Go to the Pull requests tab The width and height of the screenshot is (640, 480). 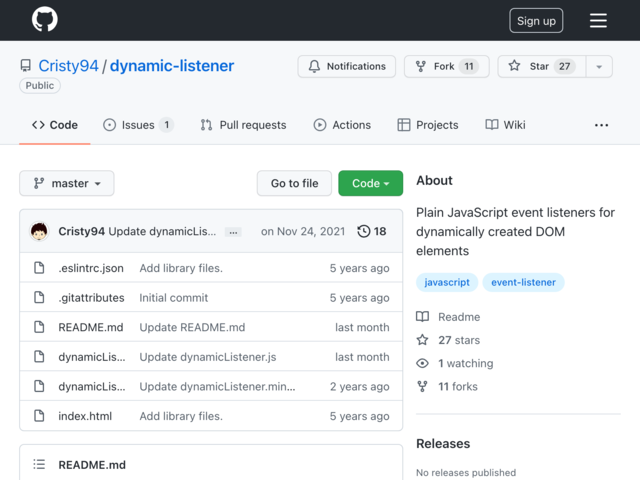[243, 125]
